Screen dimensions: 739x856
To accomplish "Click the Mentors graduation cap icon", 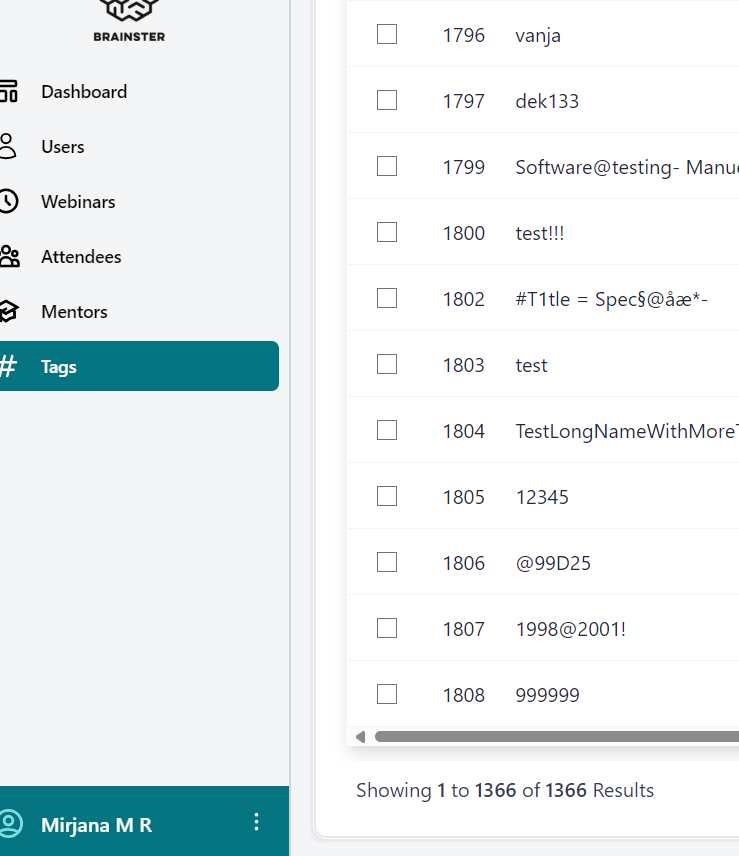I will (x=8, y=312).
